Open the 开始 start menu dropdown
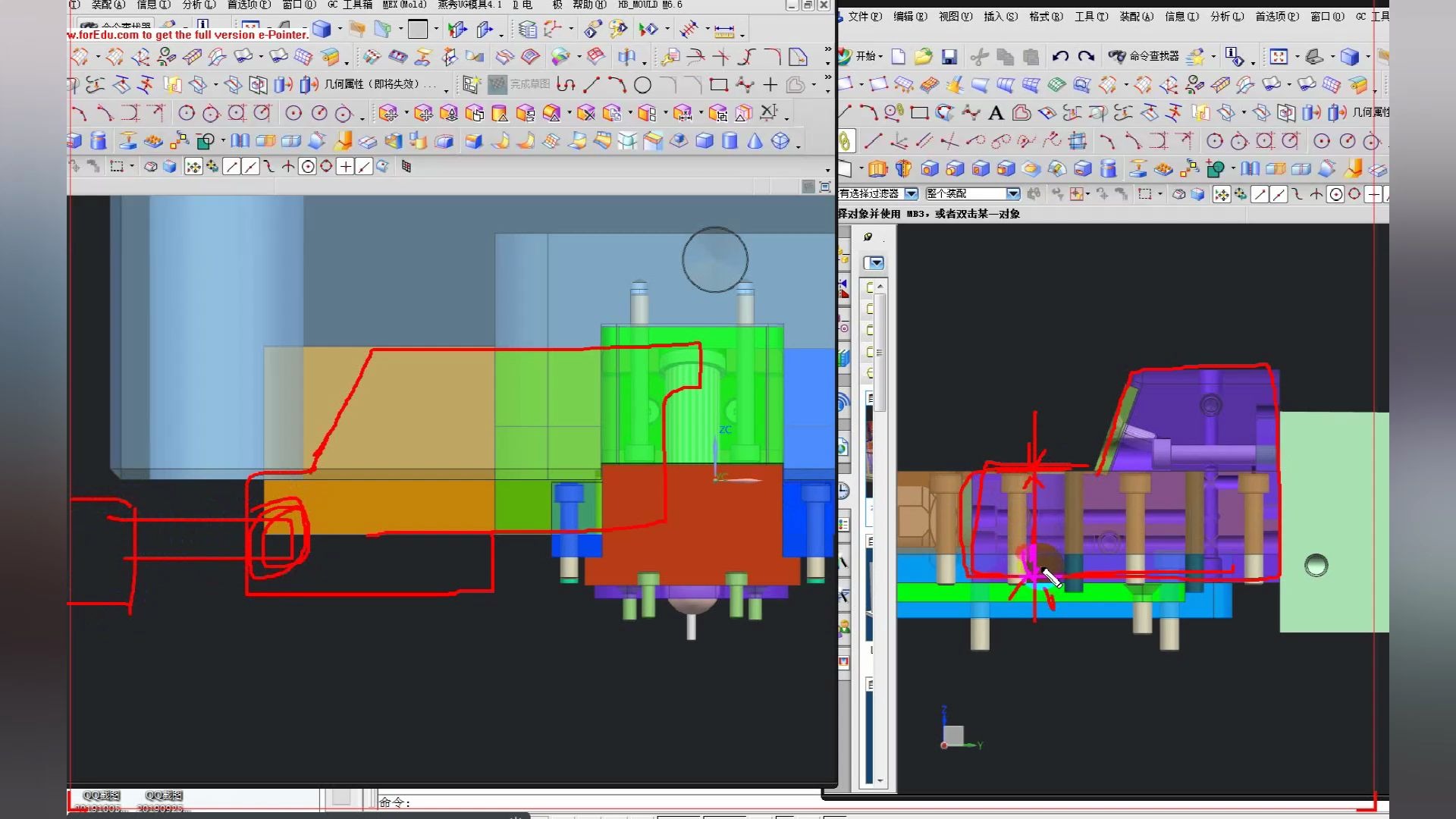 pos(864,57)
